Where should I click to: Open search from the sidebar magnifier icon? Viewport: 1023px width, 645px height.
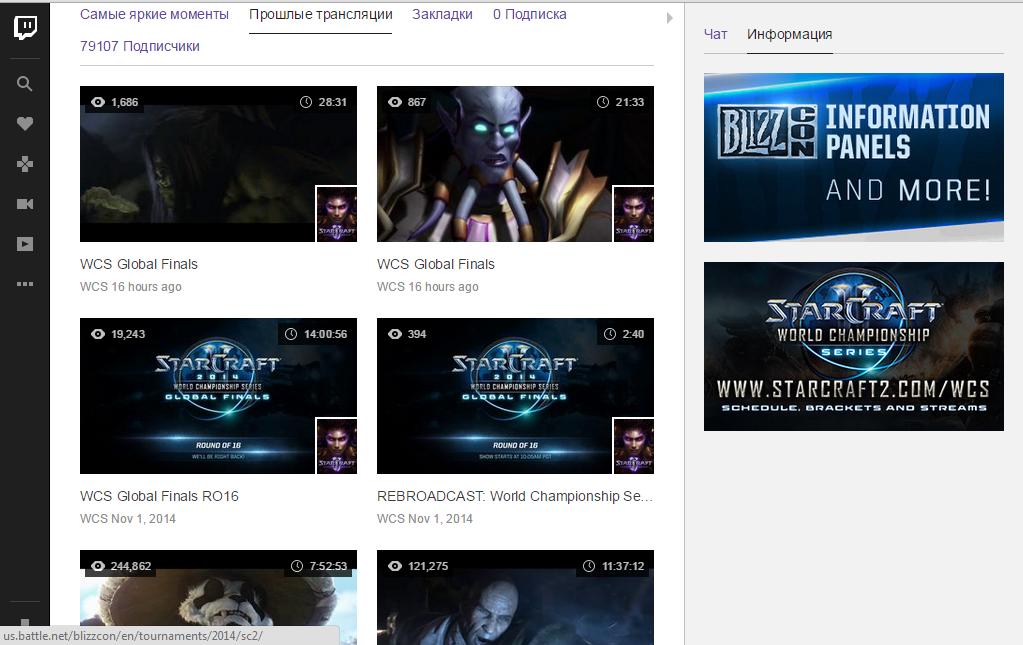click(25, 83)
